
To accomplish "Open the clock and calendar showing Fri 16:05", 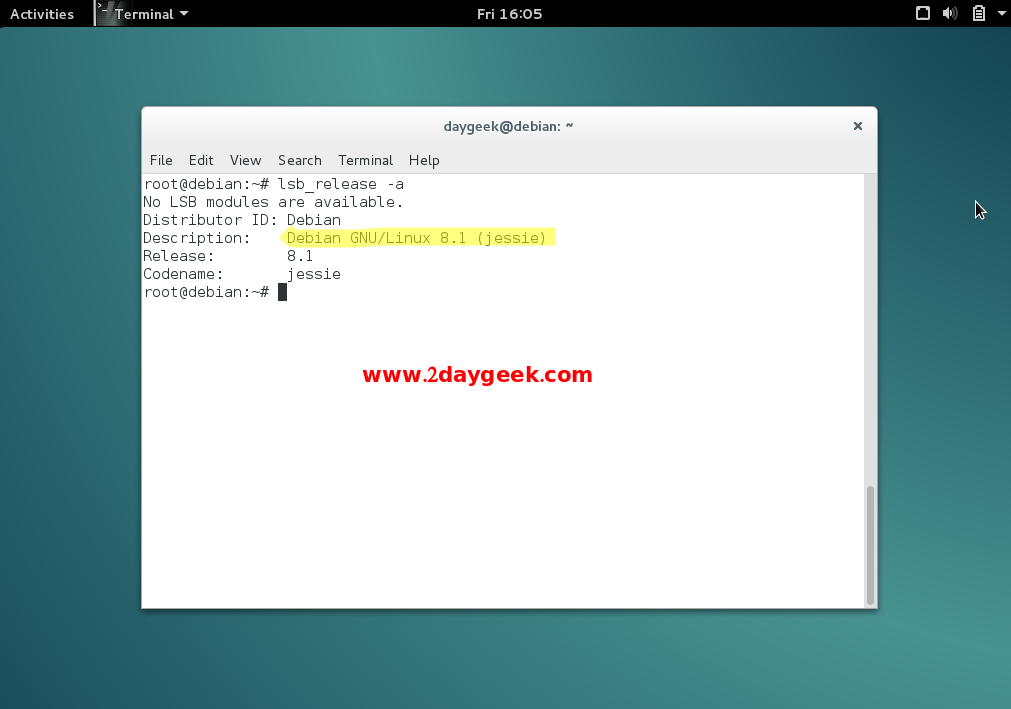I will [509, 14].
